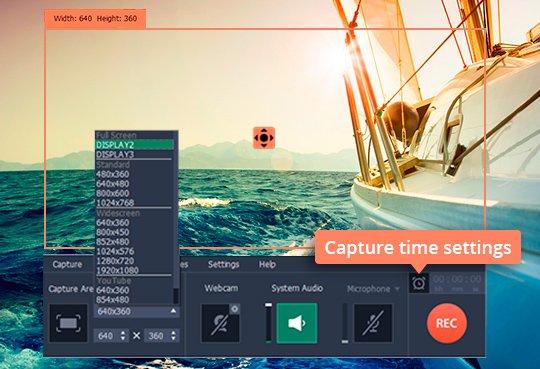Mute the System Audio speaker button

click(x=297, y=323)
